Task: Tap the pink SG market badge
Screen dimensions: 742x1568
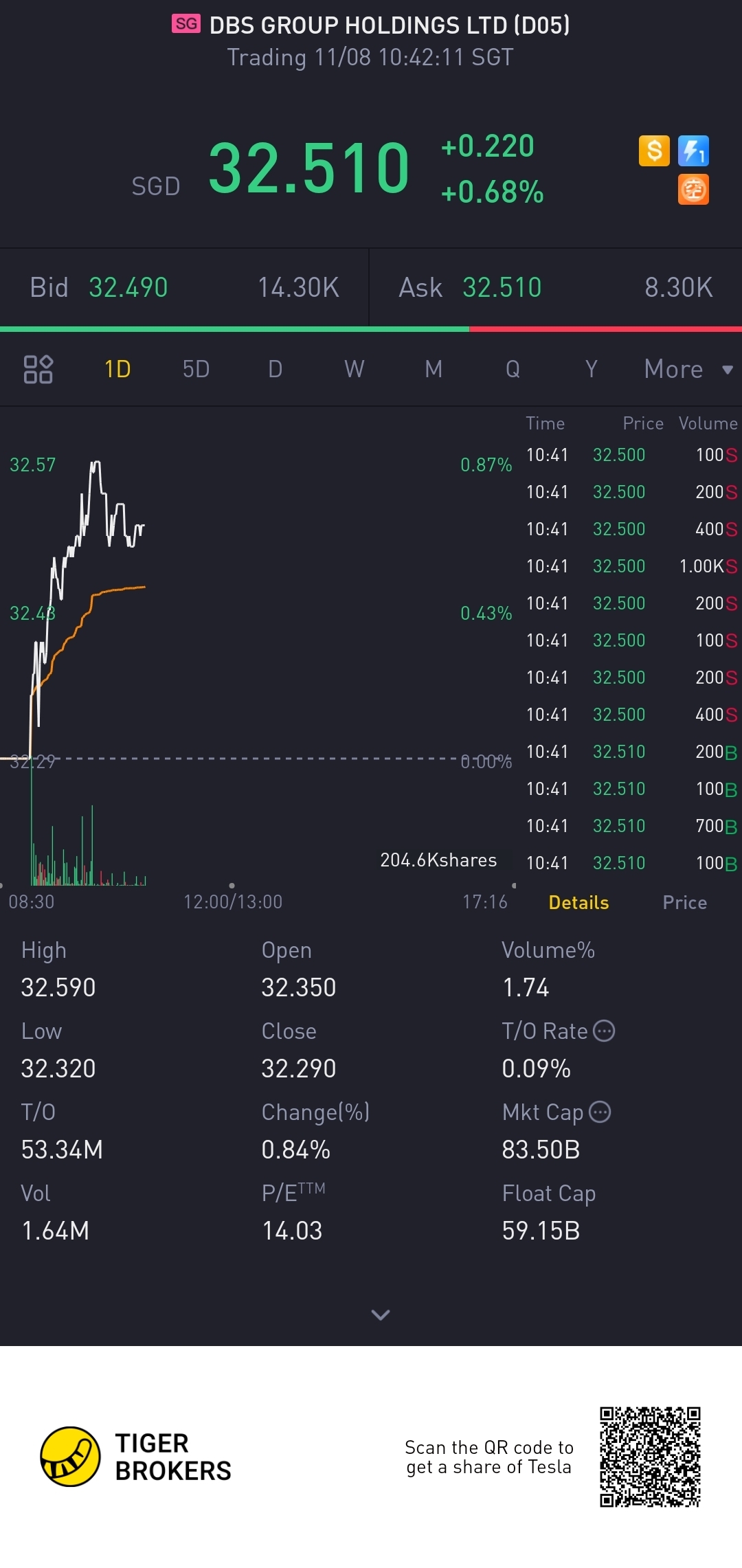Action: pyautogui.click(x=186, y=24)
